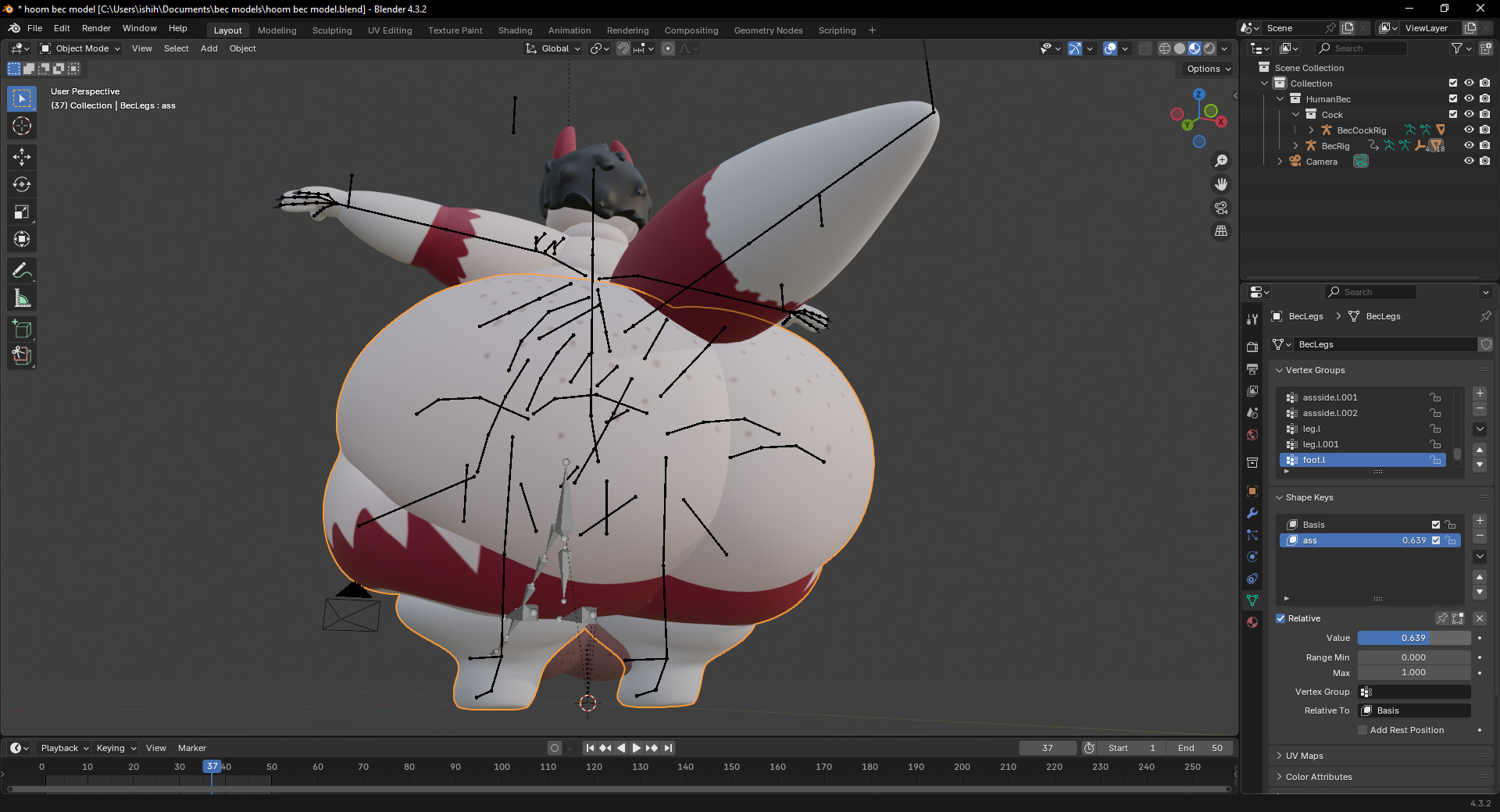Expand the BecRig tree item
The height and width of the screenshot is (812, 1500).
coord(1295,146)
